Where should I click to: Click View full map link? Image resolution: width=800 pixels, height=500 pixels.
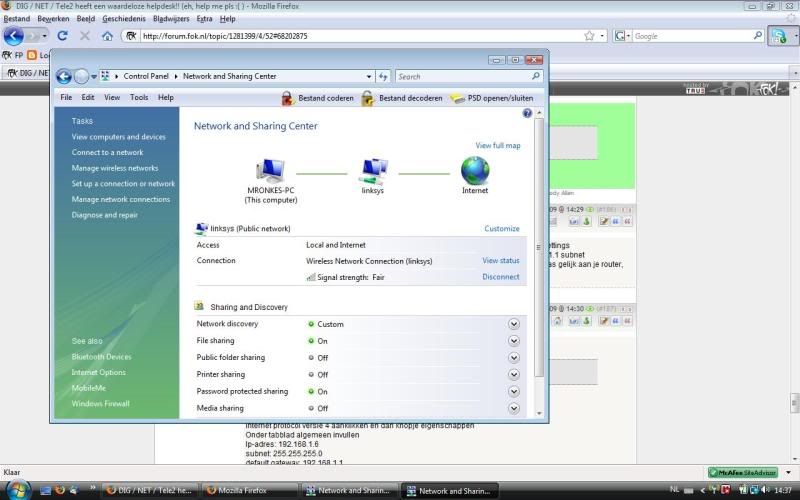click(x=498, y=145)
